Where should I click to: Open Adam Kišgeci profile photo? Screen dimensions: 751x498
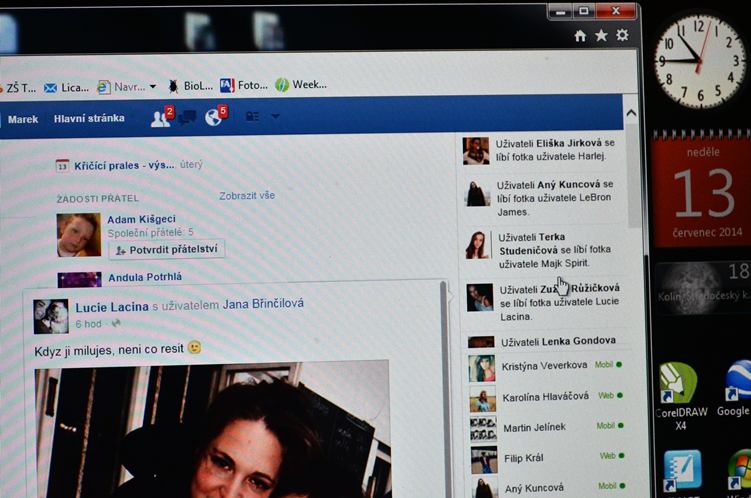tap(79, 235)
